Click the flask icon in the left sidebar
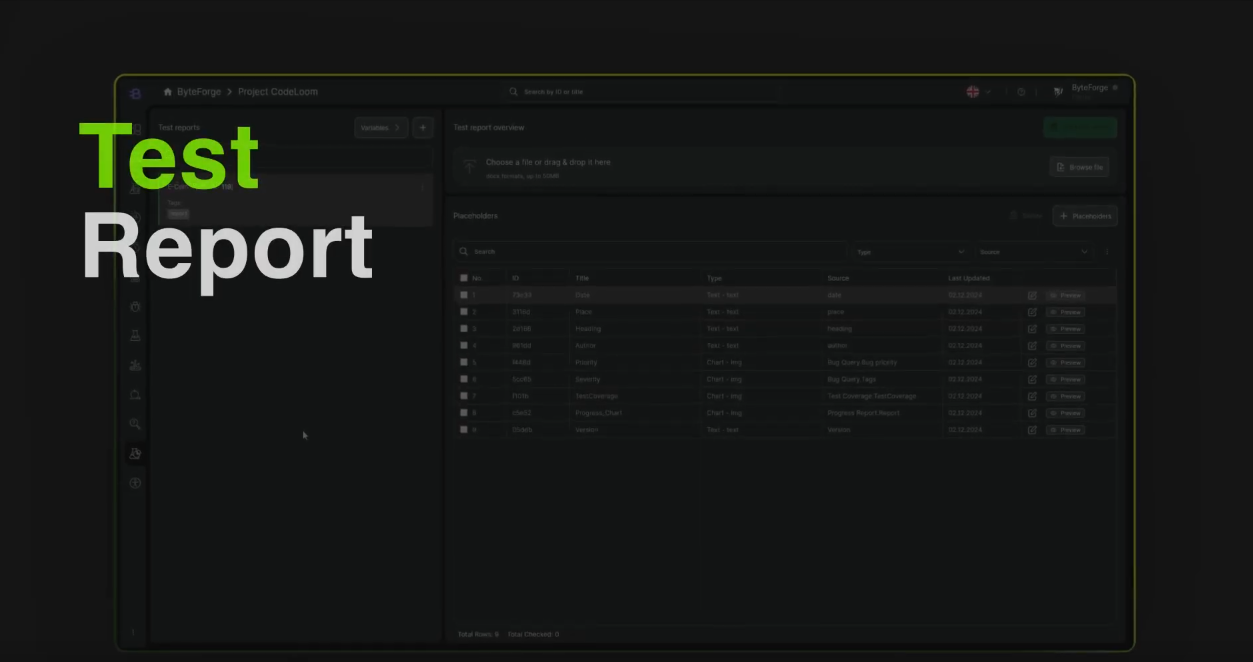The image size is (1253, 662). (135, 336)
